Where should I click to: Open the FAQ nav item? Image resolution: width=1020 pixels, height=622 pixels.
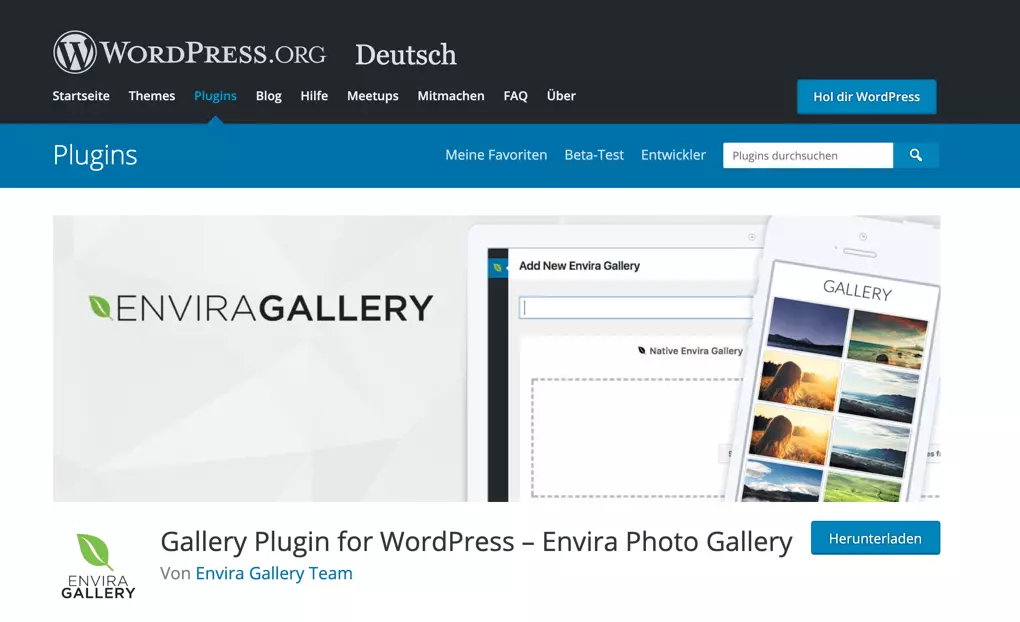pos(515,96)
